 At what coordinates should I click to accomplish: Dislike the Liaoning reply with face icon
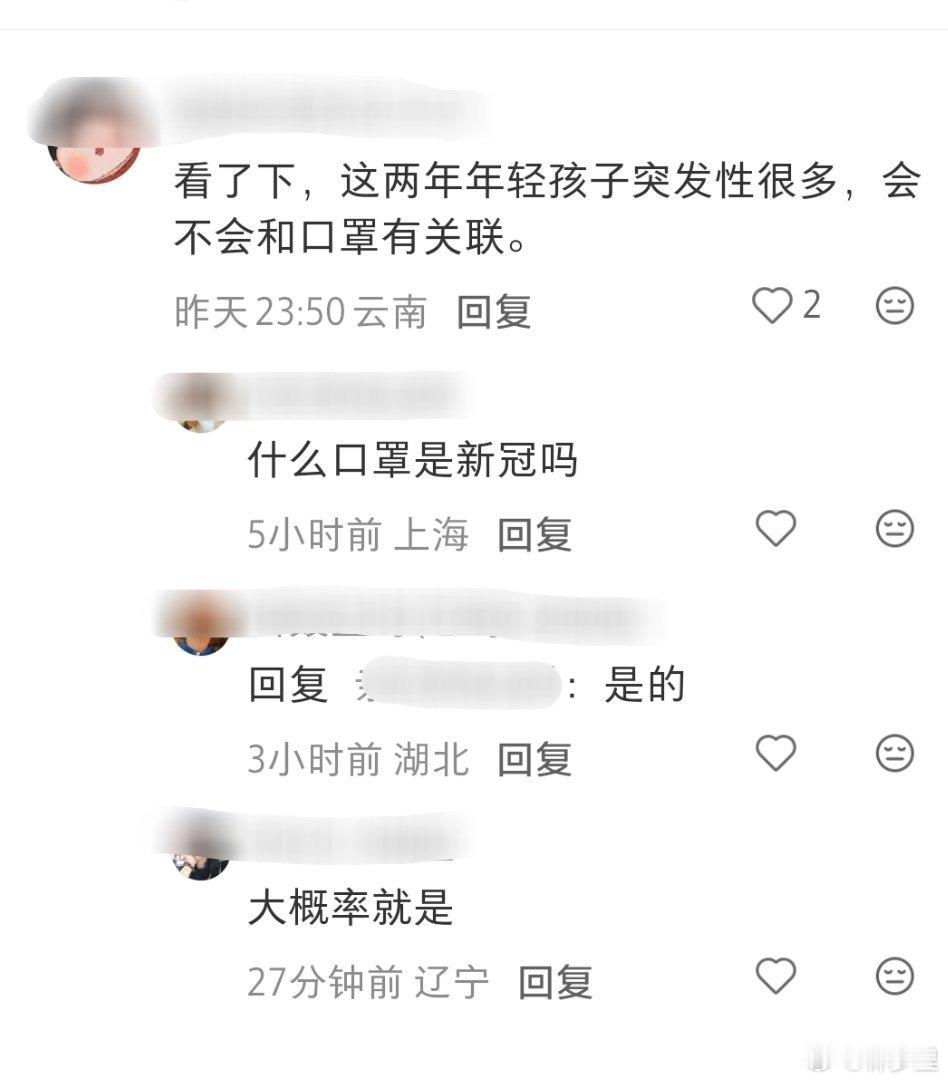coord(894,976)
